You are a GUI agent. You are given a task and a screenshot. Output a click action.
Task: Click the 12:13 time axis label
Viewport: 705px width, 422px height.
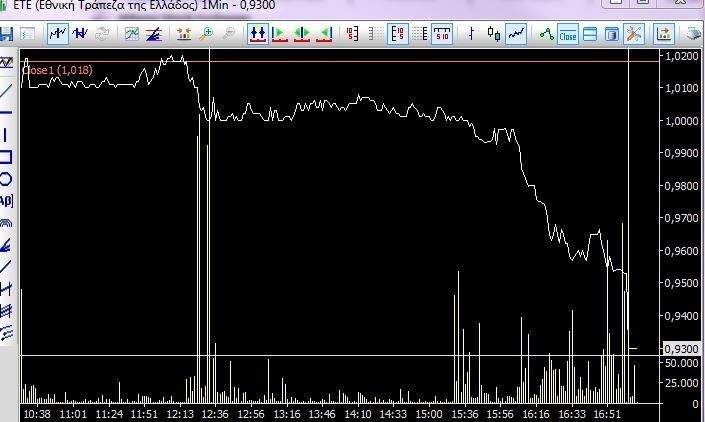click(179, 414)
